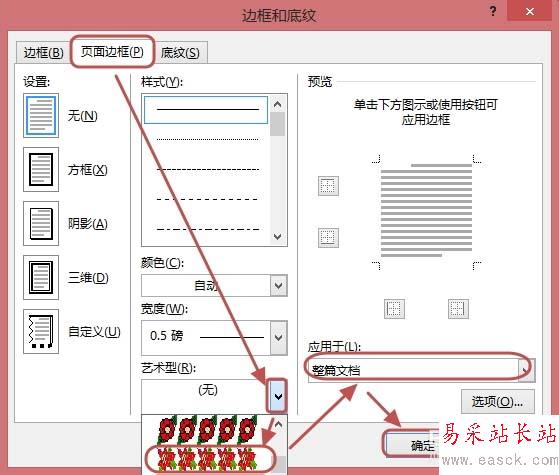Choose the 方框(X) box setting icon

point(41,169)
